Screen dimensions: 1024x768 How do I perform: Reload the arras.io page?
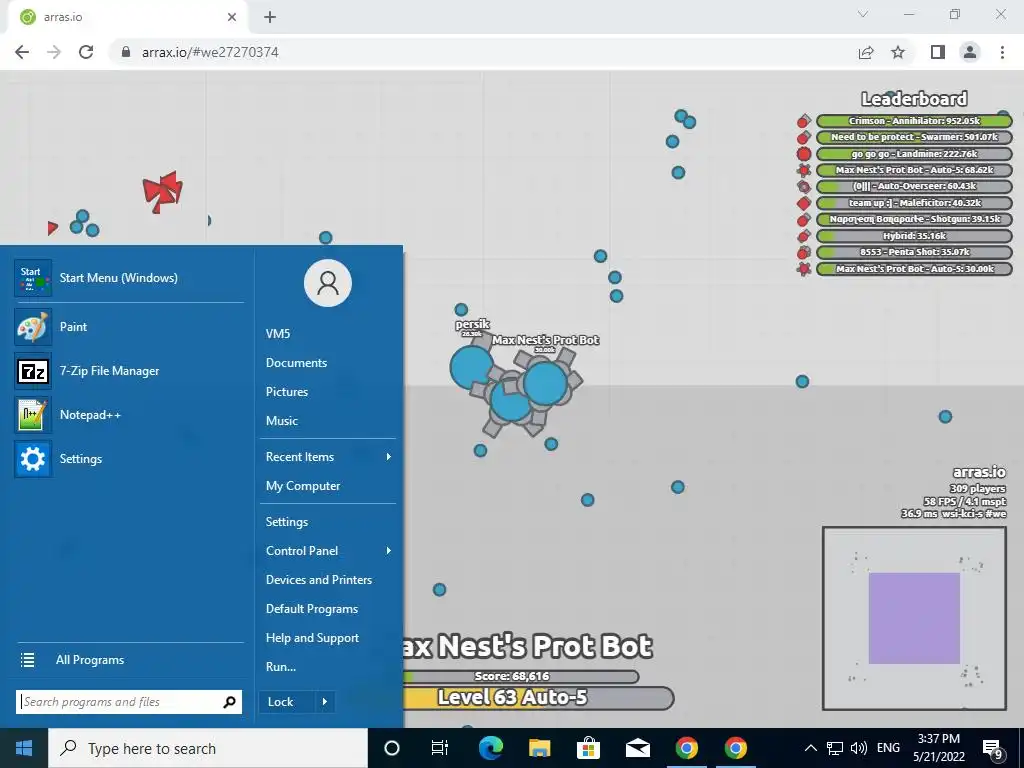pyautogui.click(x=86, y=52)
